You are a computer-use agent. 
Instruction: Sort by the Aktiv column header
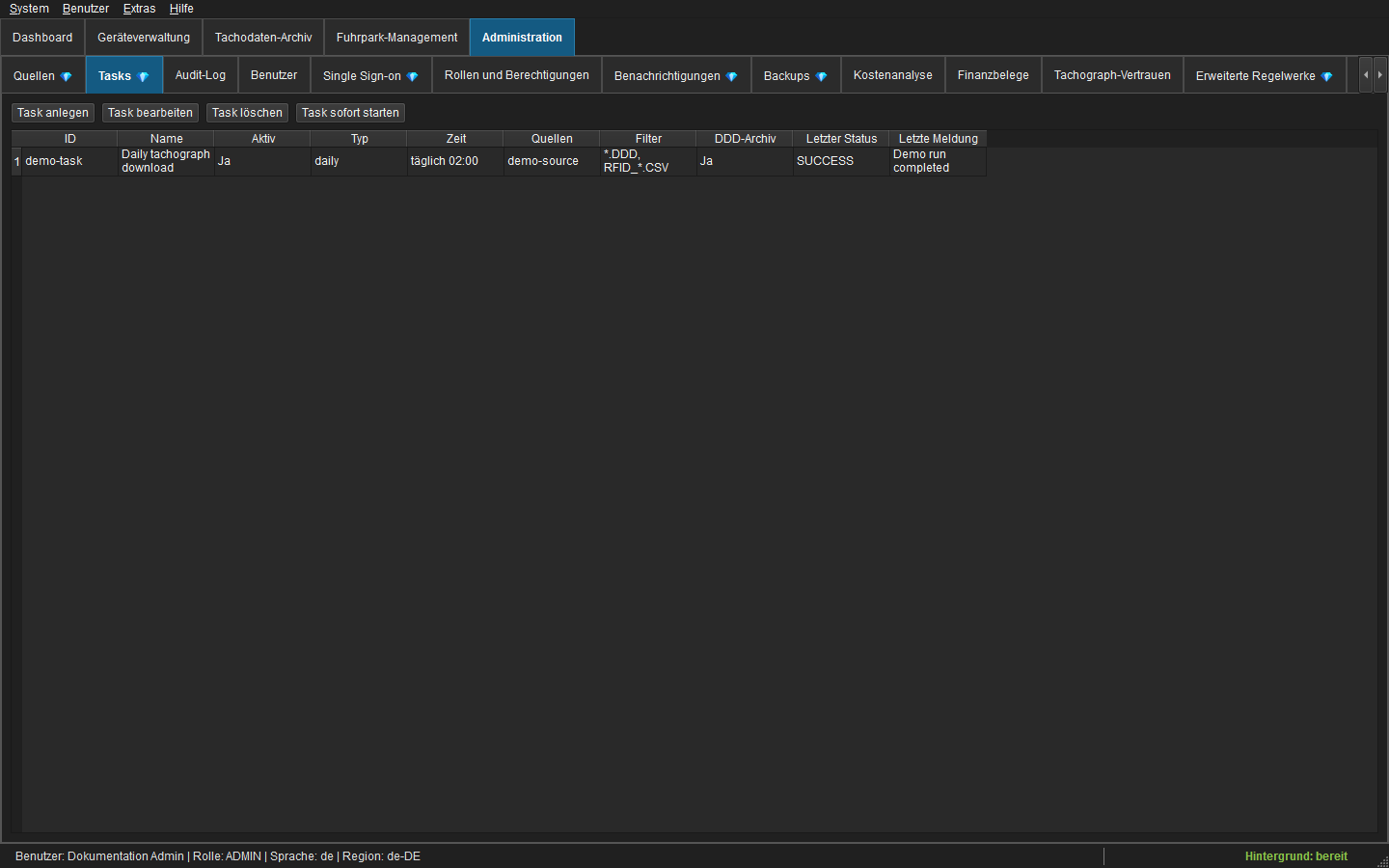262,139
